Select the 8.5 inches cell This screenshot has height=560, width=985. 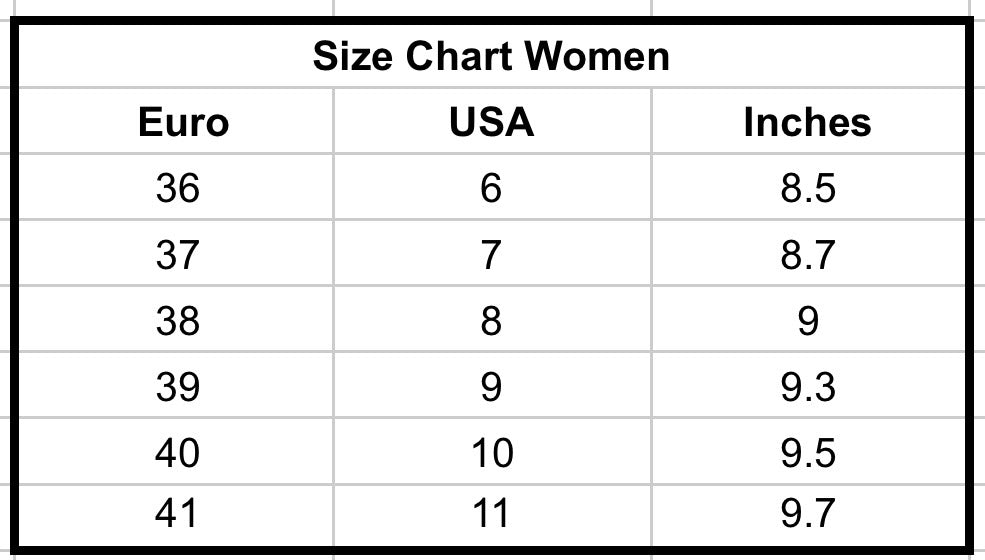(x=808, y=188)
